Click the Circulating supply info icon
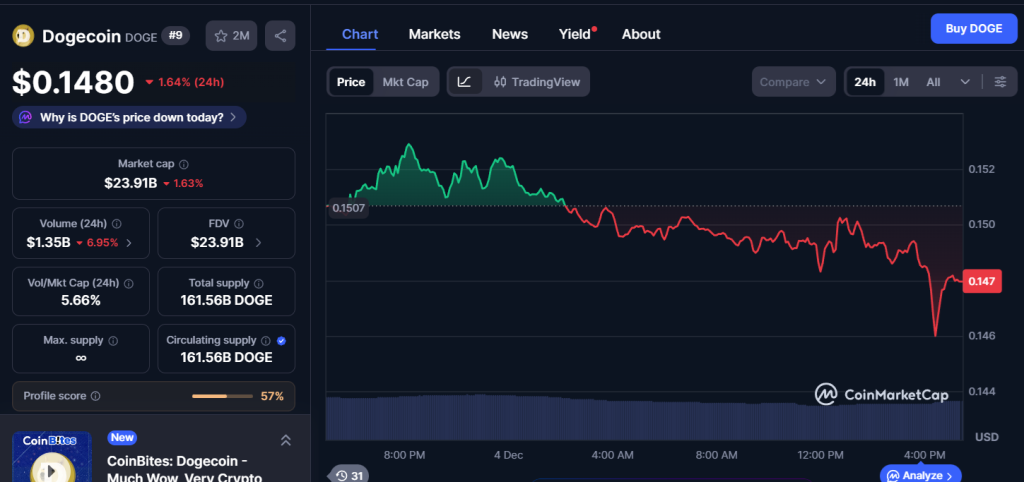 266,341
